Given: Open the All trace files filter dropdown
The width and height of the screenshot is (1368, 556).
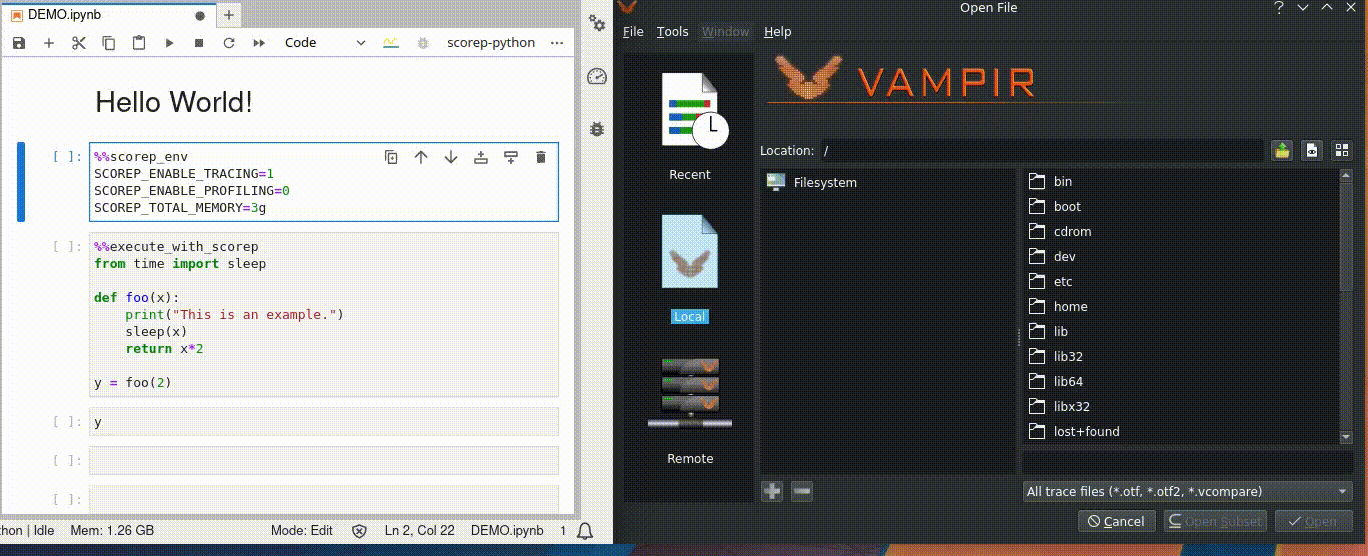Looking at the screenshot, I should click(1187, 491).
